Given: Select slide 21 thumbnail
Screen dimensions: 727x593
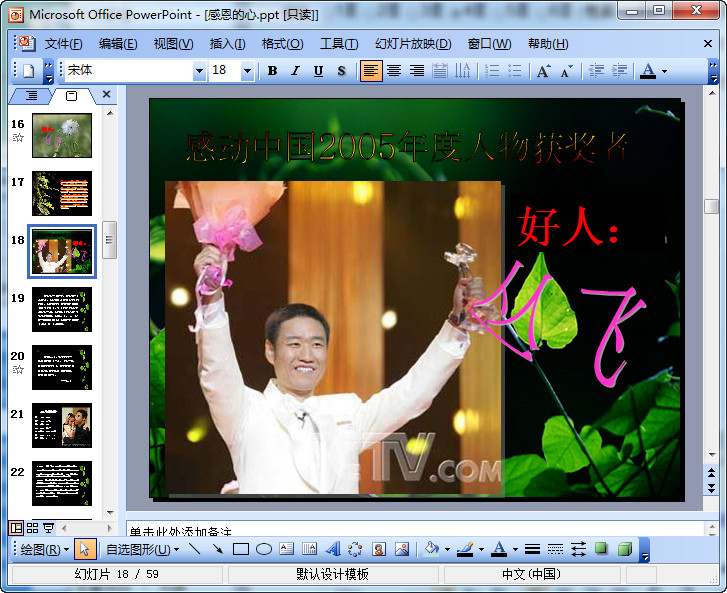Looking at the screenshot, I should [62, 425].
